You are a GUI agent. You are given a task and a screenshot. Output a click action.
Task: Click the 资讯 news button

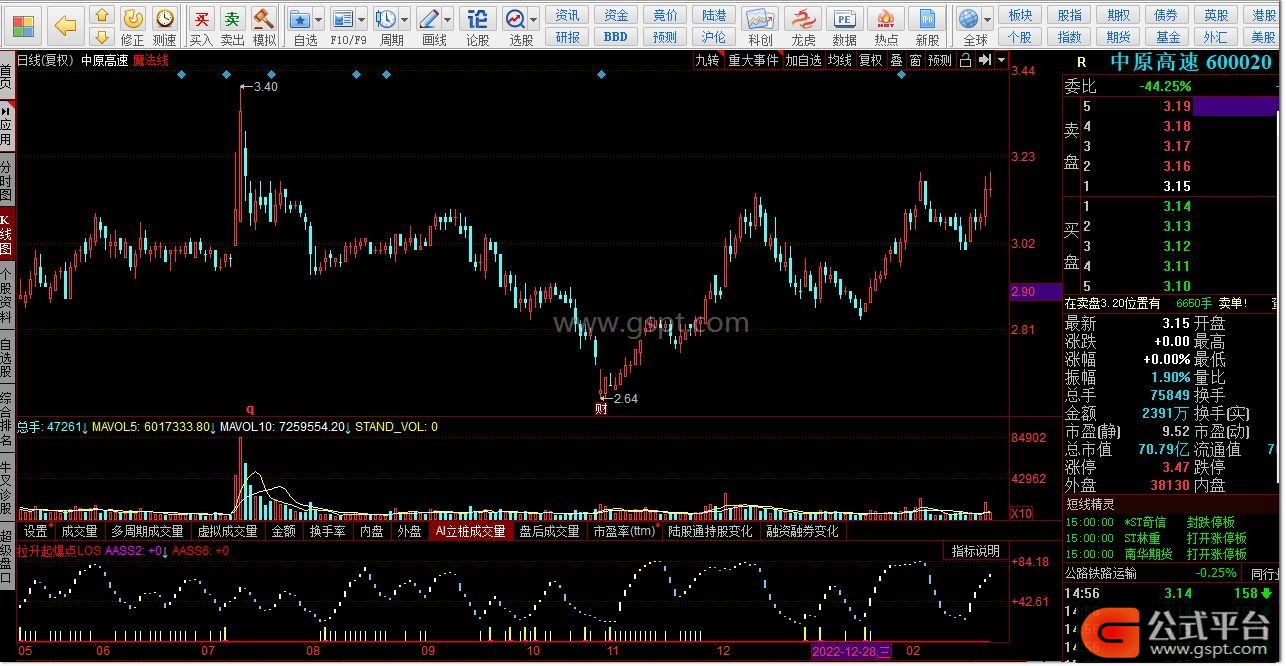click(567, 15)
